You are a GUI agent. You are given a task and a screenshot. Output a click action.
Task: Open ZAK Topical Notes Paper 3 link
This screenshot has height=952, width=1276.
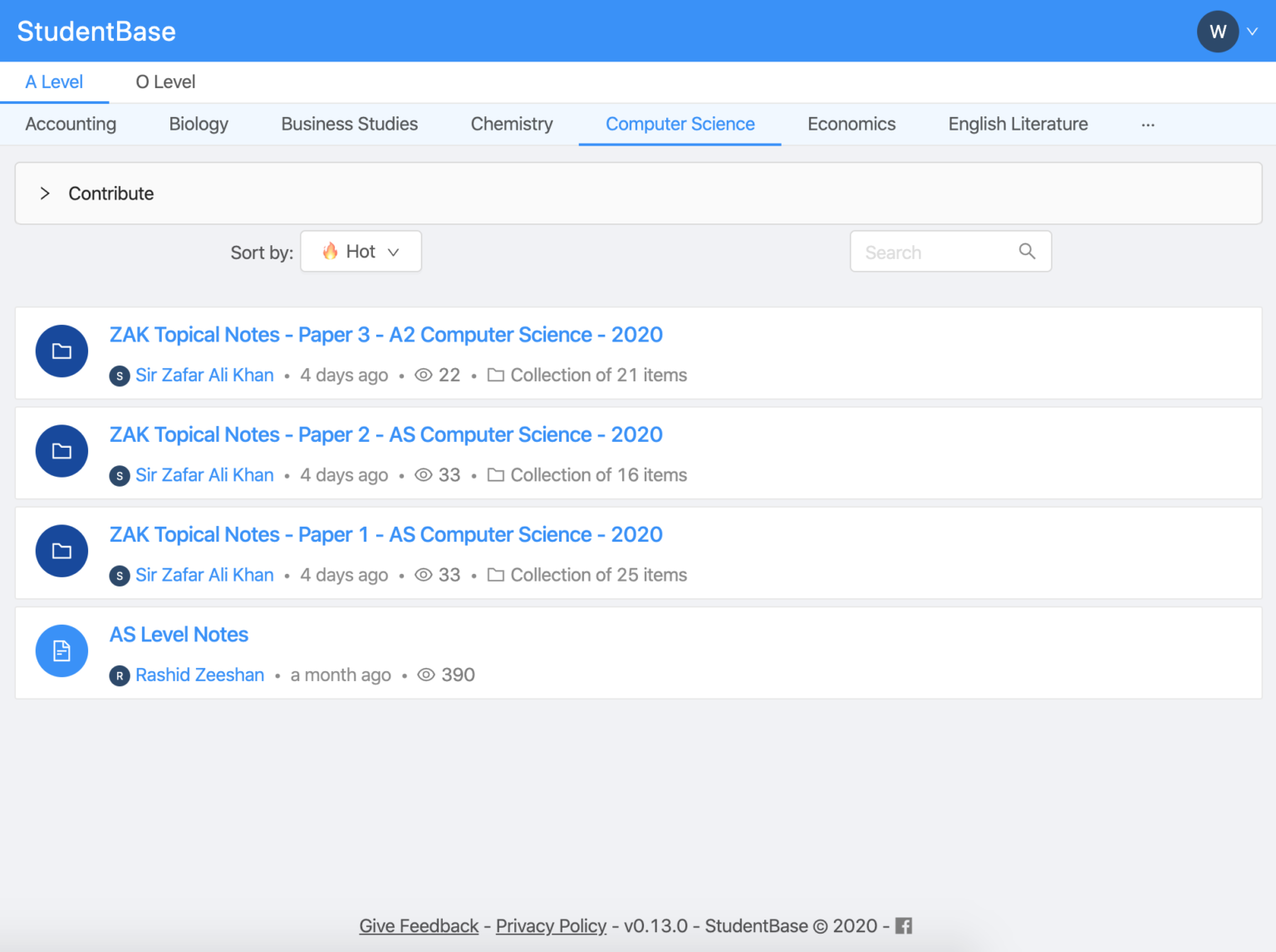(x=385, y=335)
